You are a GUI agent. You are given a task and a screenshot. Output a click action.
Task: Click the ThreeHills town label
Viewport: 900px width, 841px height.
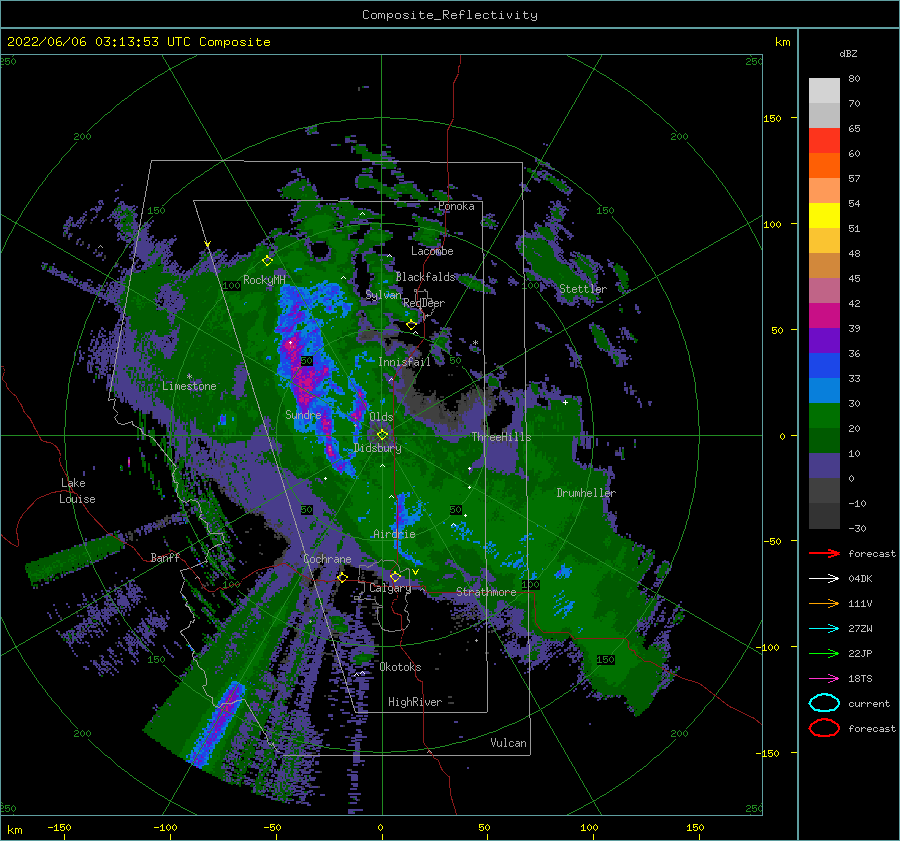(x=502, y=437)
